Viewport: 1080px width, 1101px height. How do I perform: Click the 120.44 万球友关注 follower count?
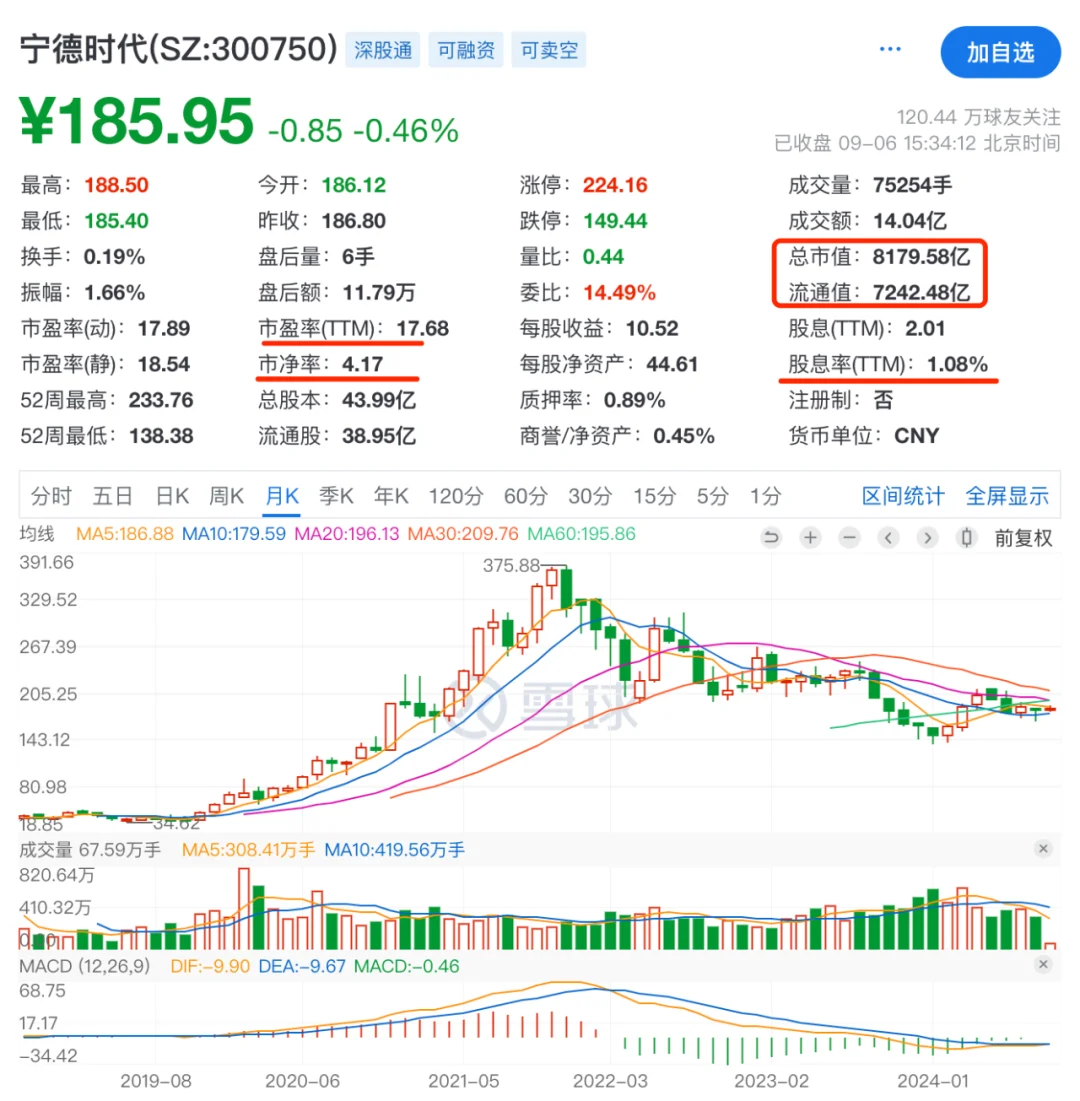click(978, 117)
